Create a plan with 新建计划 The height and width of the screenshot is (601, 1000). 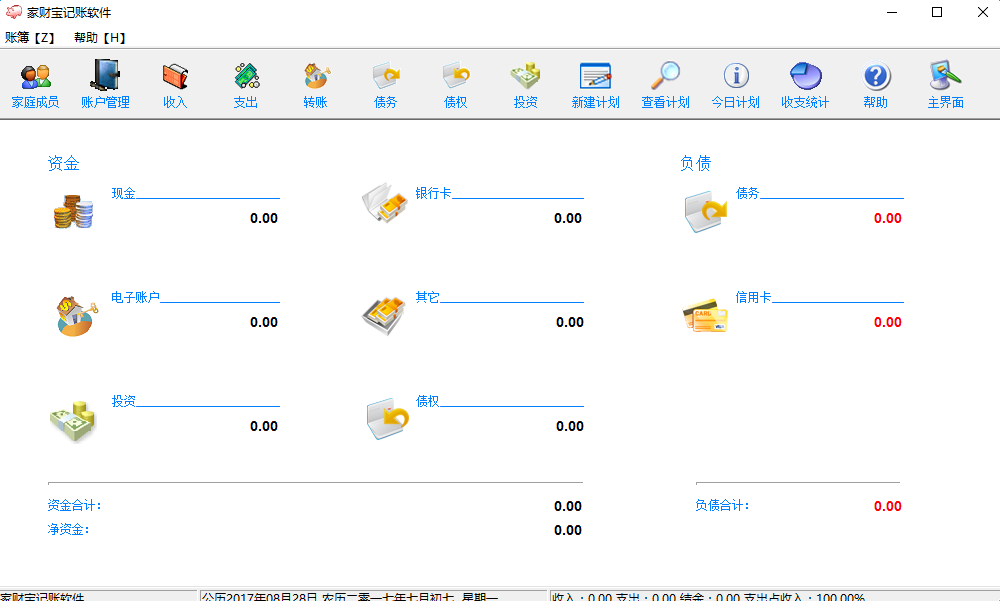click(595, 85)
